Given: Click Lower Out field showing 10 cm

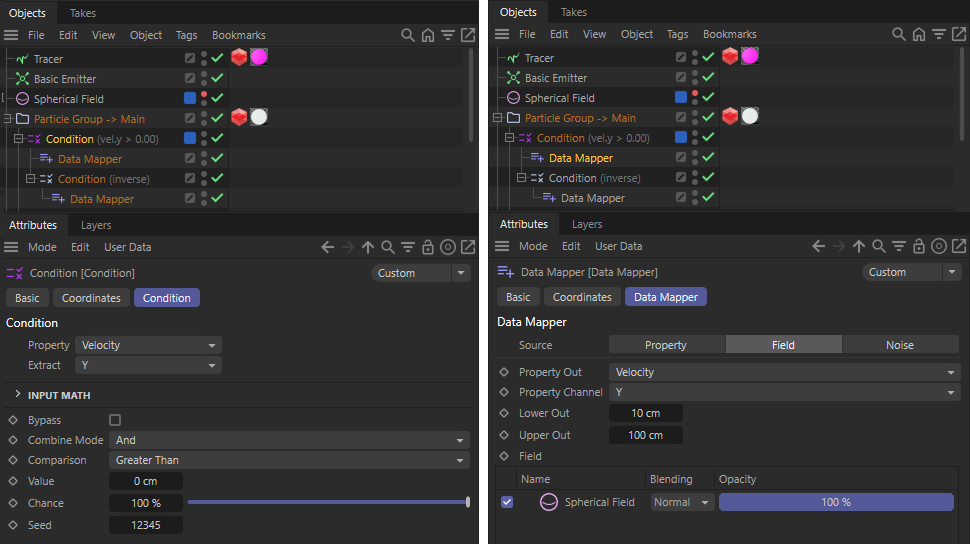Looking at the screenshot, I should (646, 413).
